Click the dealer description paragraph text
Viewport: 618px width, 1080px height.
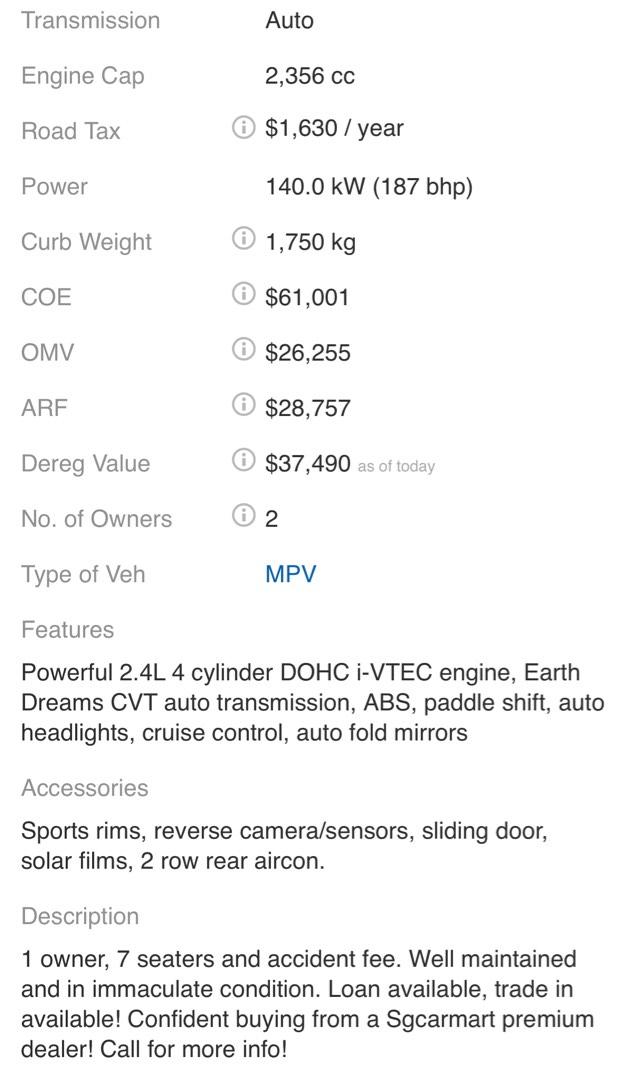308,1004
